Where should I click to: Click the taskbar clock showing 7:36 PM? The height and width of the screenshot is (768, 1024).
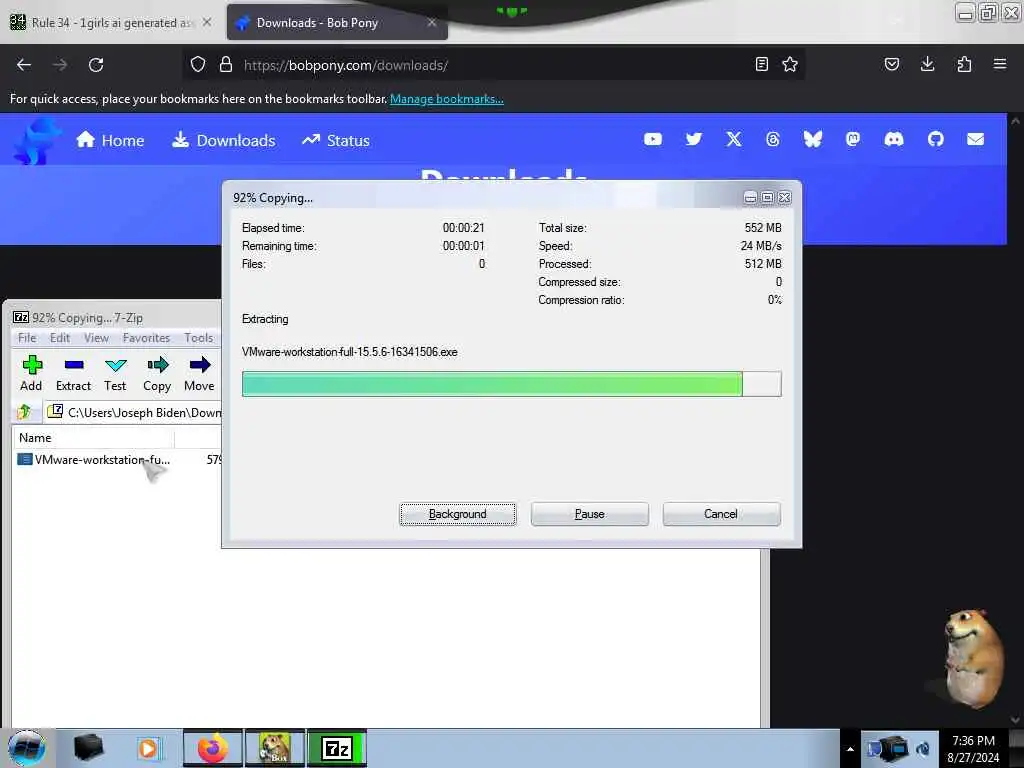pos(973,749)
